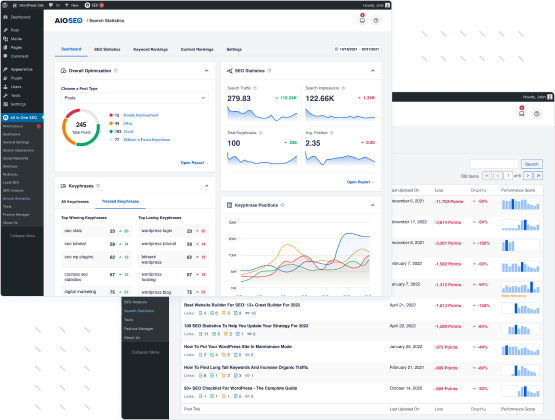The image size is (555, 420).
Task: Open Feature Manager in back window sidebar
Action: click(139, 329)
